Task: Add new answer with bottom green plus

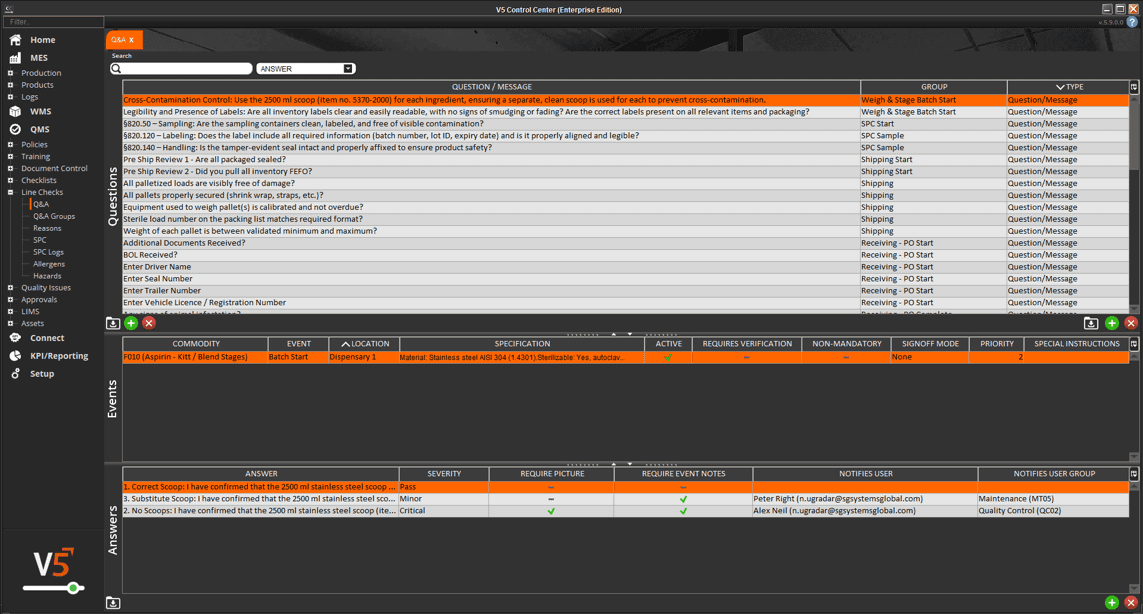Action: pyautogui.click(x=1112, y=602)
